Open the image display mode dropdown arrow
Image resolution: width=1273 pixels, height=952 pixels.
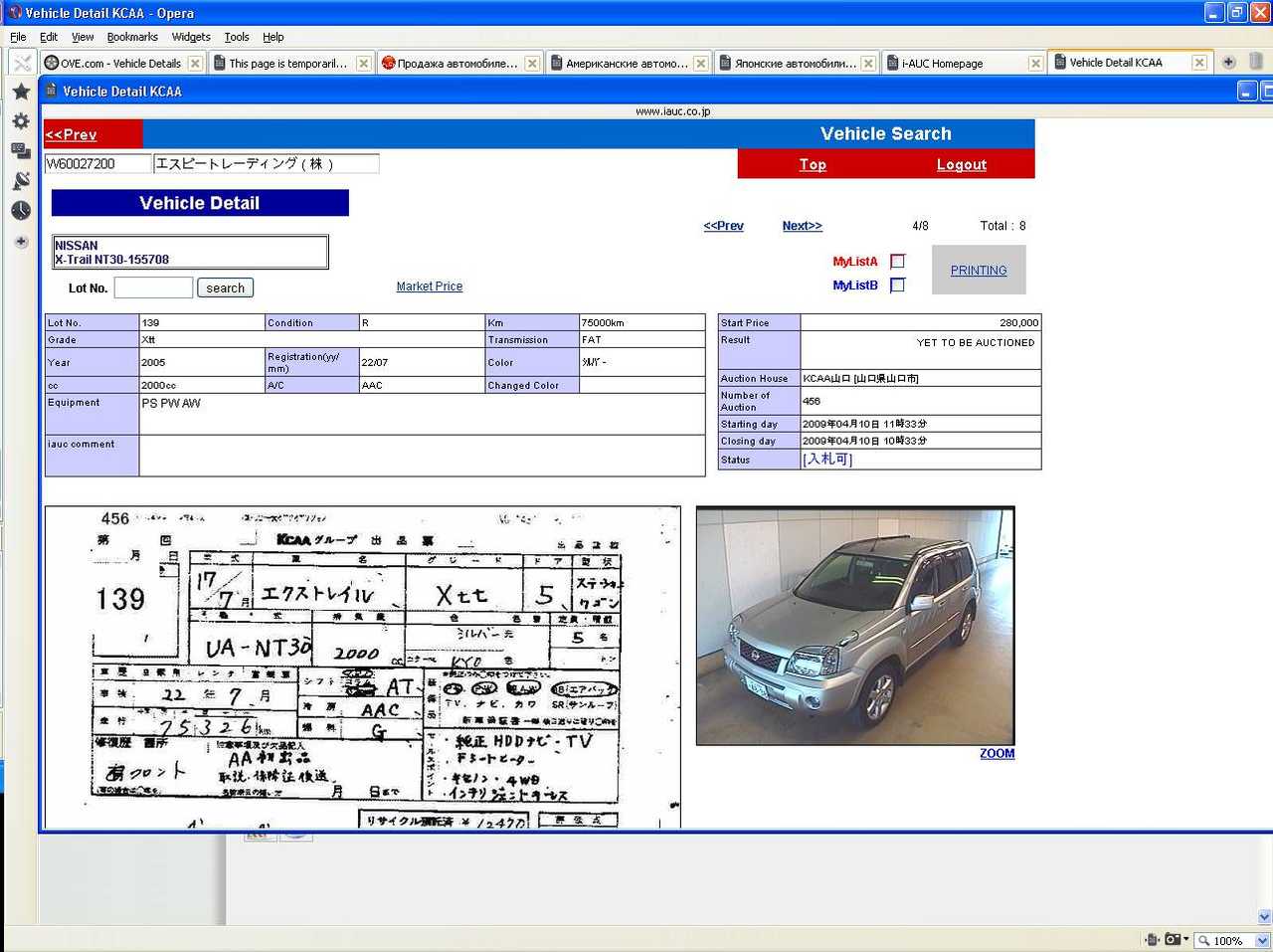coord(1185,939)
